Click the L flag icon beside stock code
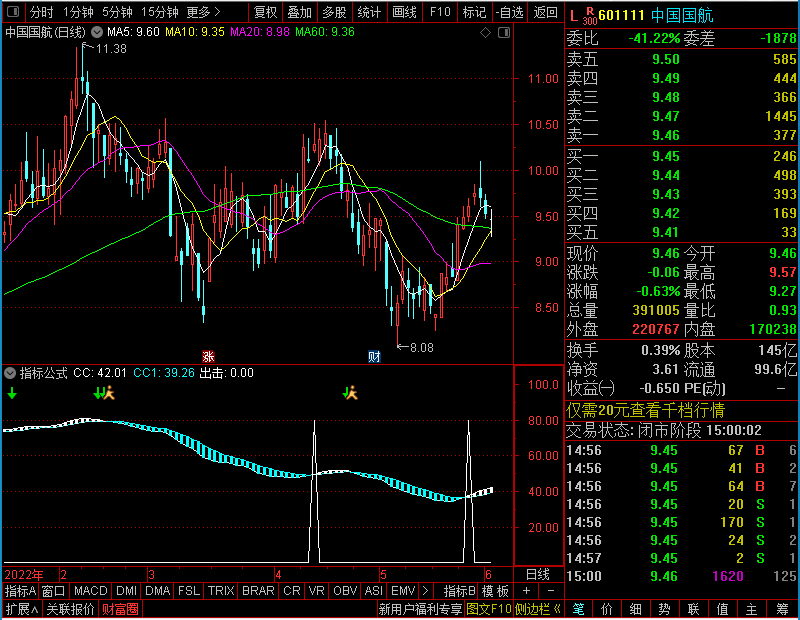The width and height of the screenshot is (800, 620). (x=574, y=16)
